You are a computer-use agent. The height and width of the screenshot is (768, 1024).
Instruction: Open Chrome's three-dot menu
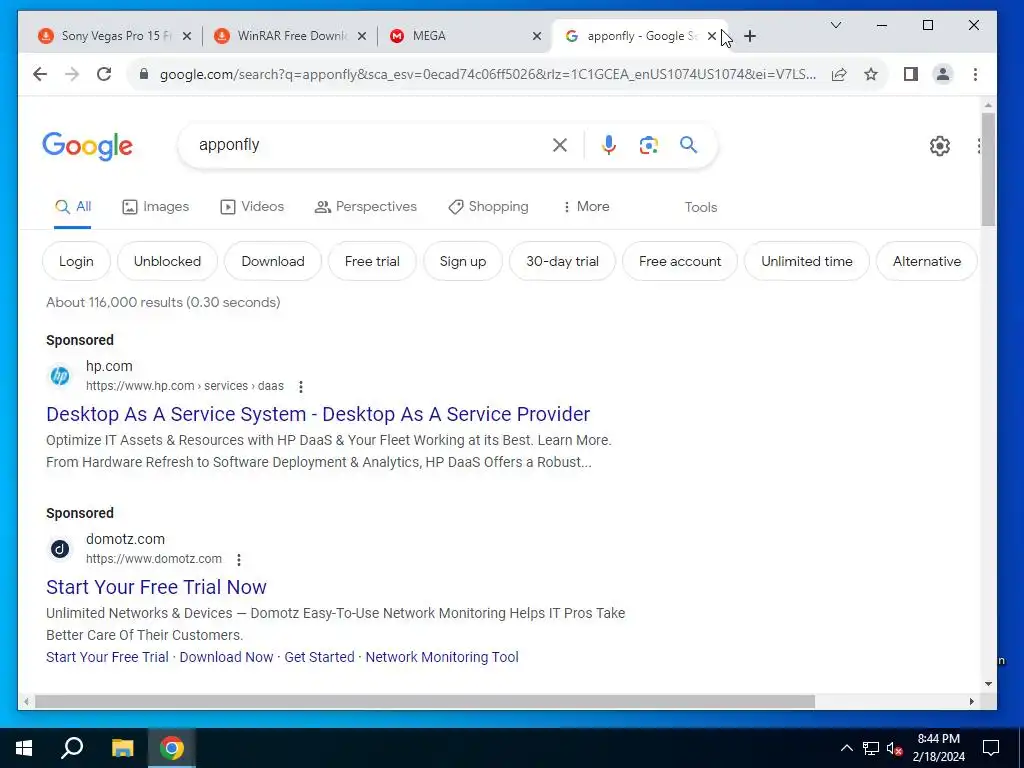tap(975, 74)
